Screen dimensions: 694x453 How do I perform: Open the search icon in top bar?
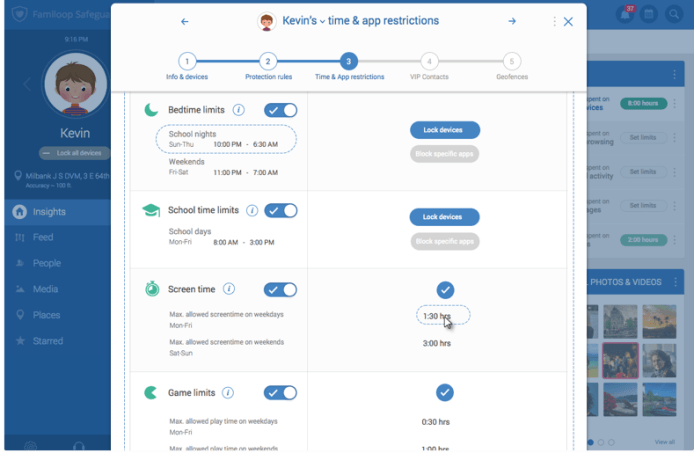point(674,15)
